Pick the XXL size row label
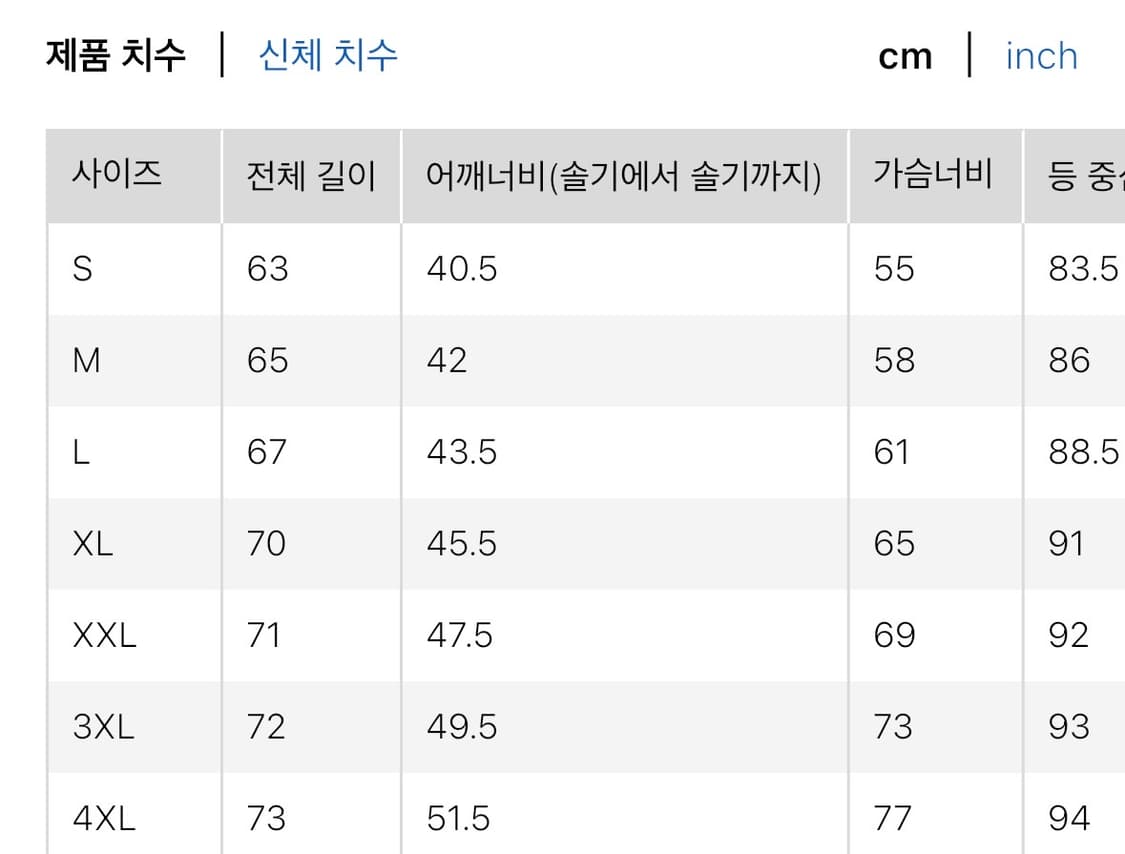Viewport: 1125px width, 854px height. (104, 635)
